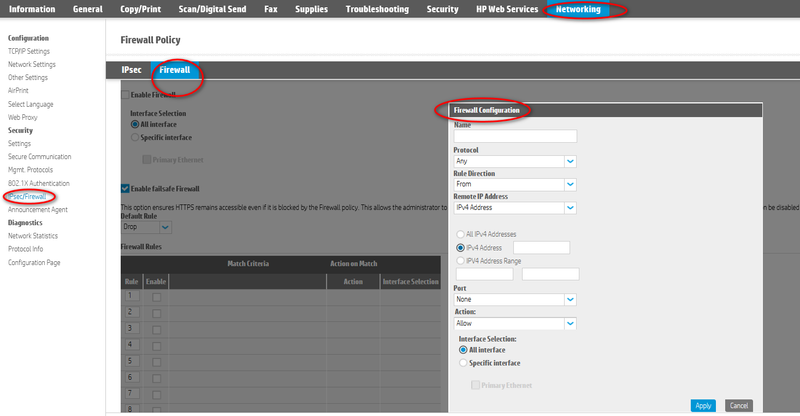Open Network Statistics under Diagnostics
The height and width of the screenshot is (416, 800).
coord(34,236)
